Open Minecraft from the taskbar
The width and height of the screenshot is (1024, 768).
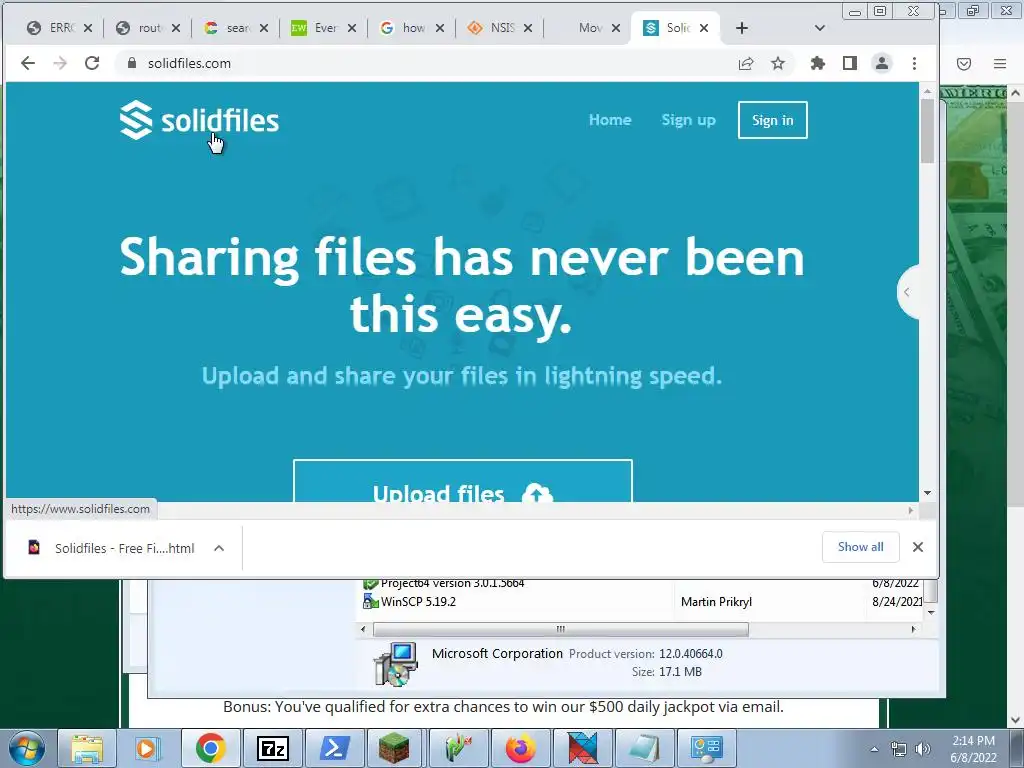pyautogui.click(x=394, y=748)
